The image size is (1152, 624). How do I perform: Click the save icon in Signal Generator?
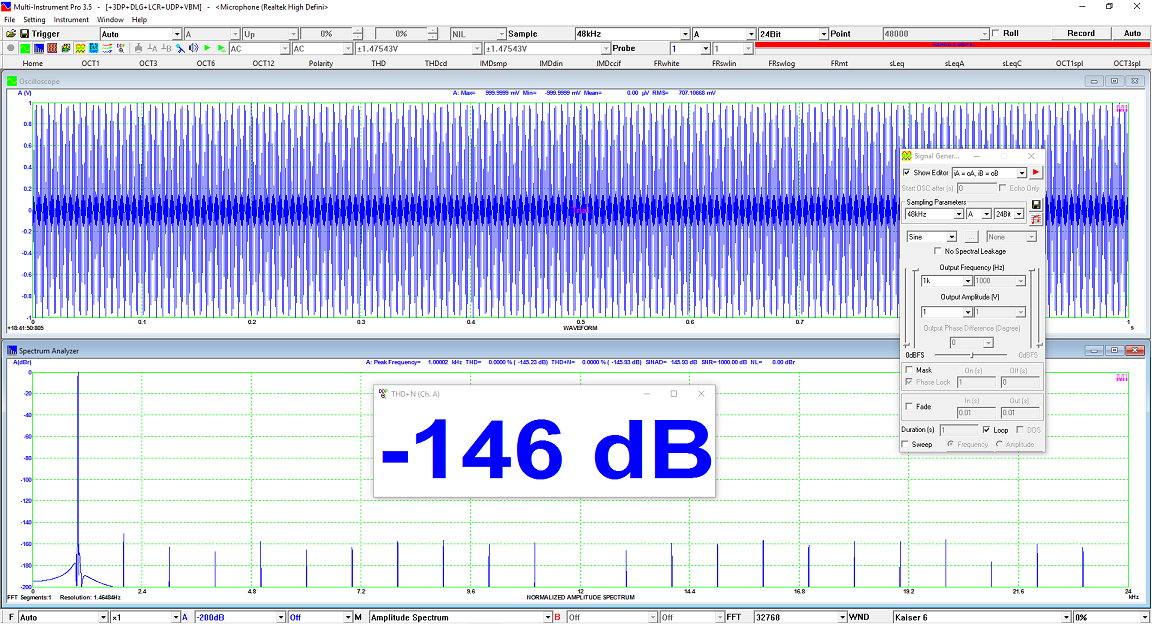(1036, 204)
